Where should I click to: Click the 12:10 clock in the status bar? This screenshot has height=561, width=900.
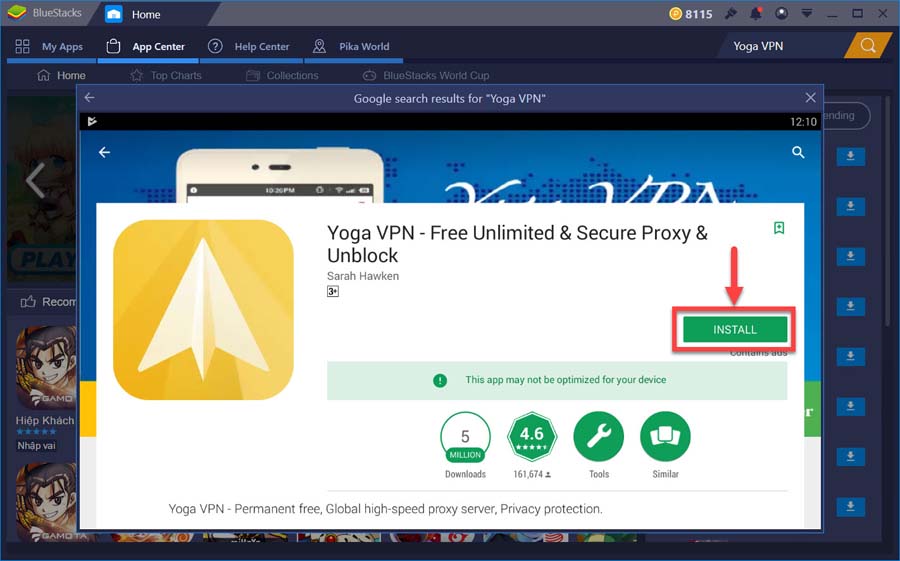[803, 122]
